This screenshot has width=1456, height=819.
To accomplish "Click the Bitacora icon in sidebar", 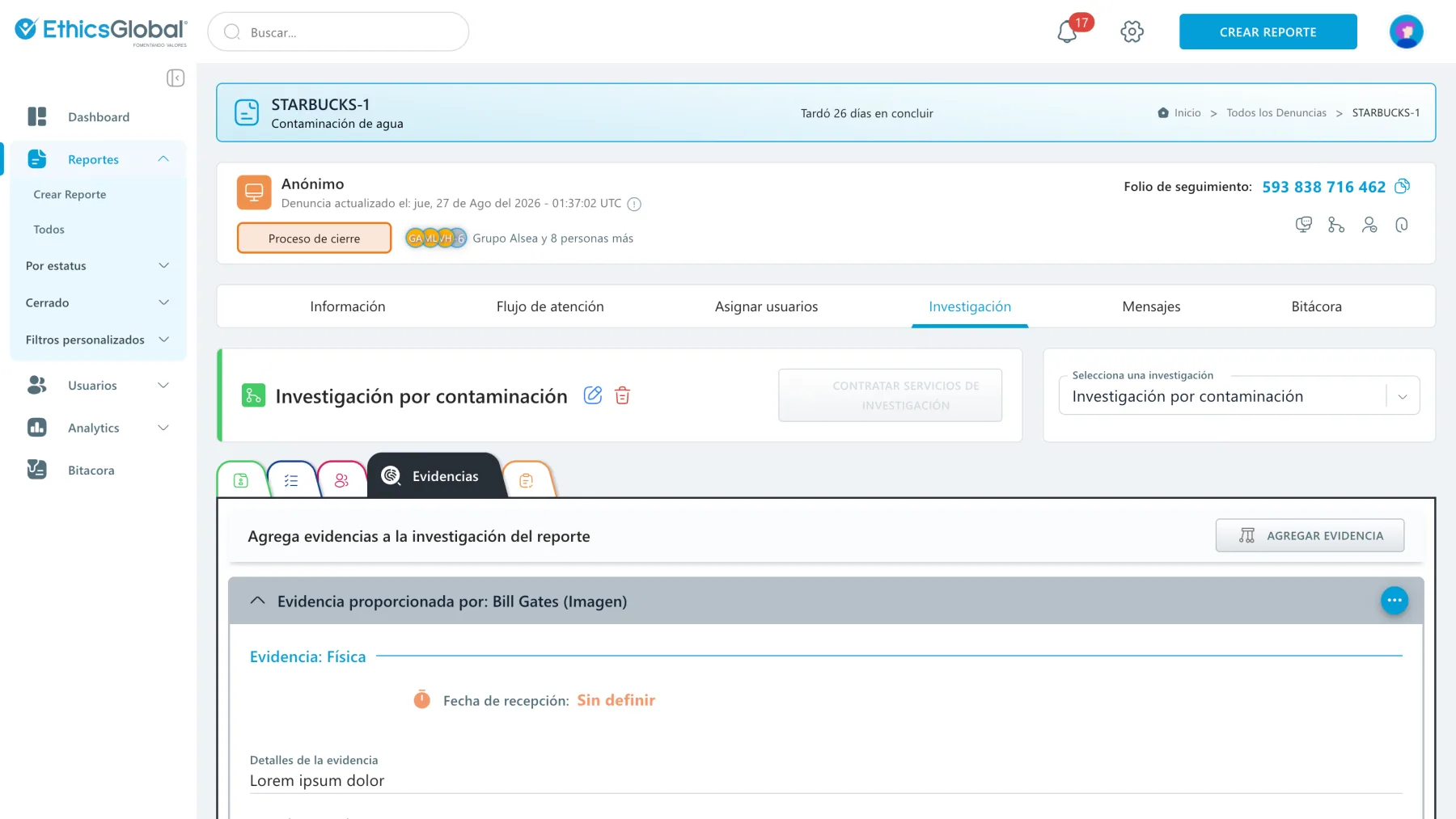I will pos(37,470).
